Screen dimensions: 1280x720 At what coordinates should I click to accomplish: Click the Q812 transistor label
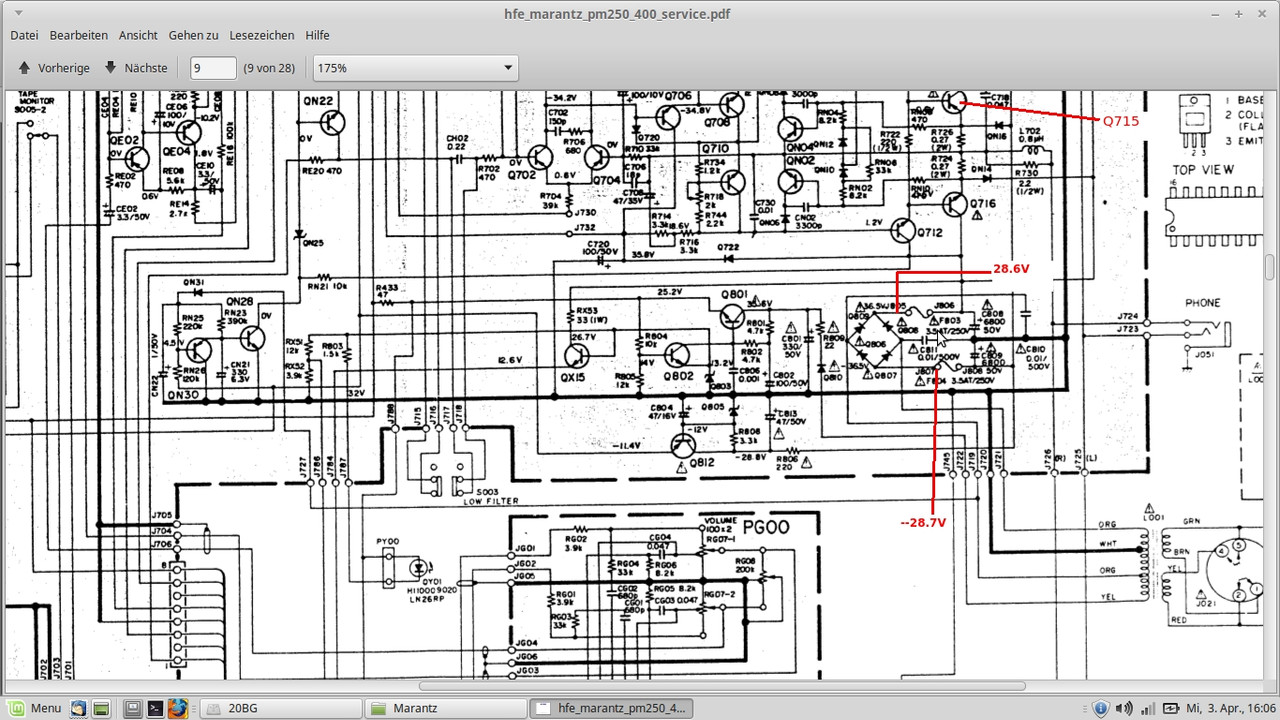702,464
